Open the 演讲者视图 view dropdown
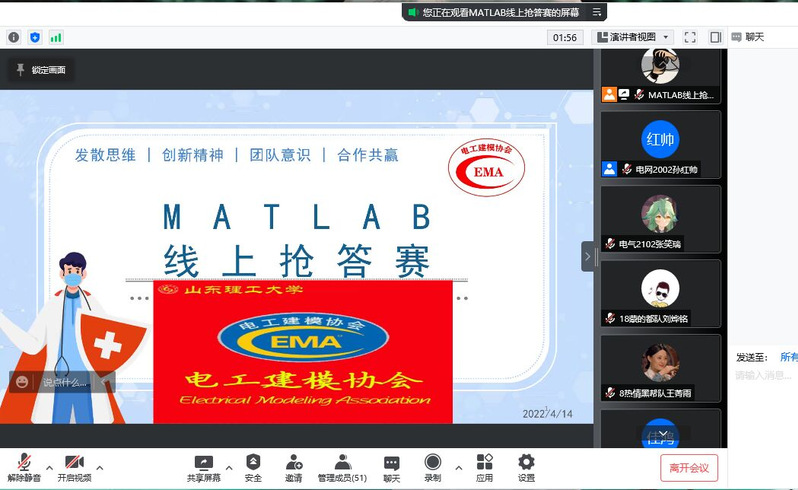This screenshot has height=490, width=798. [x=634, y=37]
